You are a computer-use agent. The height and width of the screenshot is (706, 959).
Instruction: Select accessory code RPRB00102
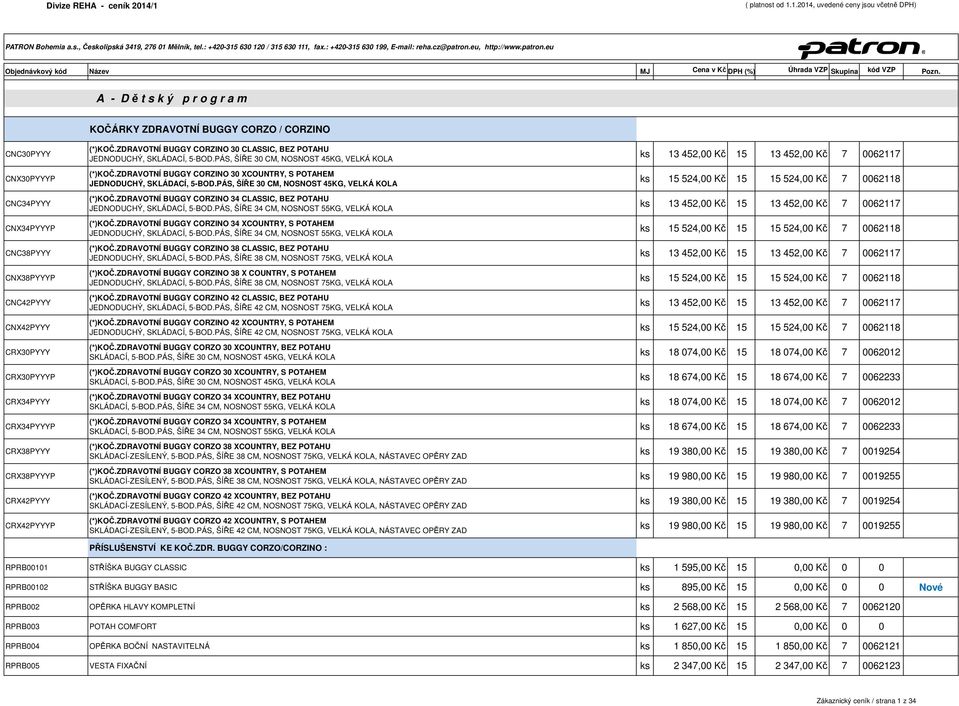pyautogui.click(x=26, y=587)
